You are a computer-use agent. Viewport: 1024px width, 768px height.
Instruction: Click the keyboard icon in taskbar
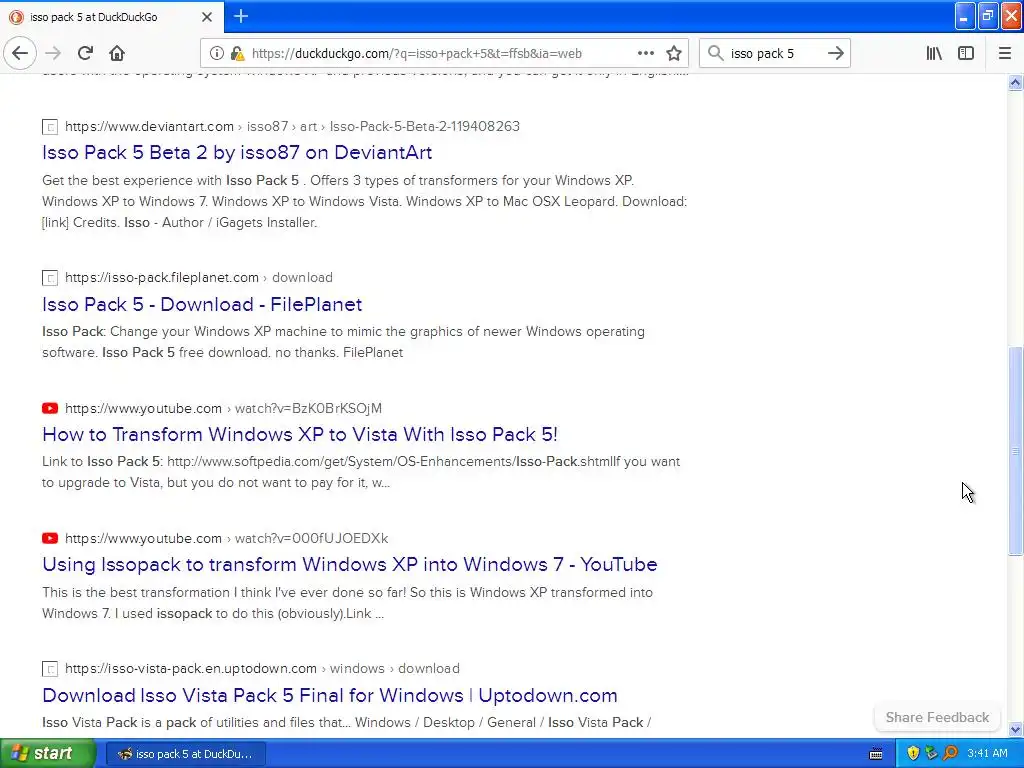click(876, 754)
